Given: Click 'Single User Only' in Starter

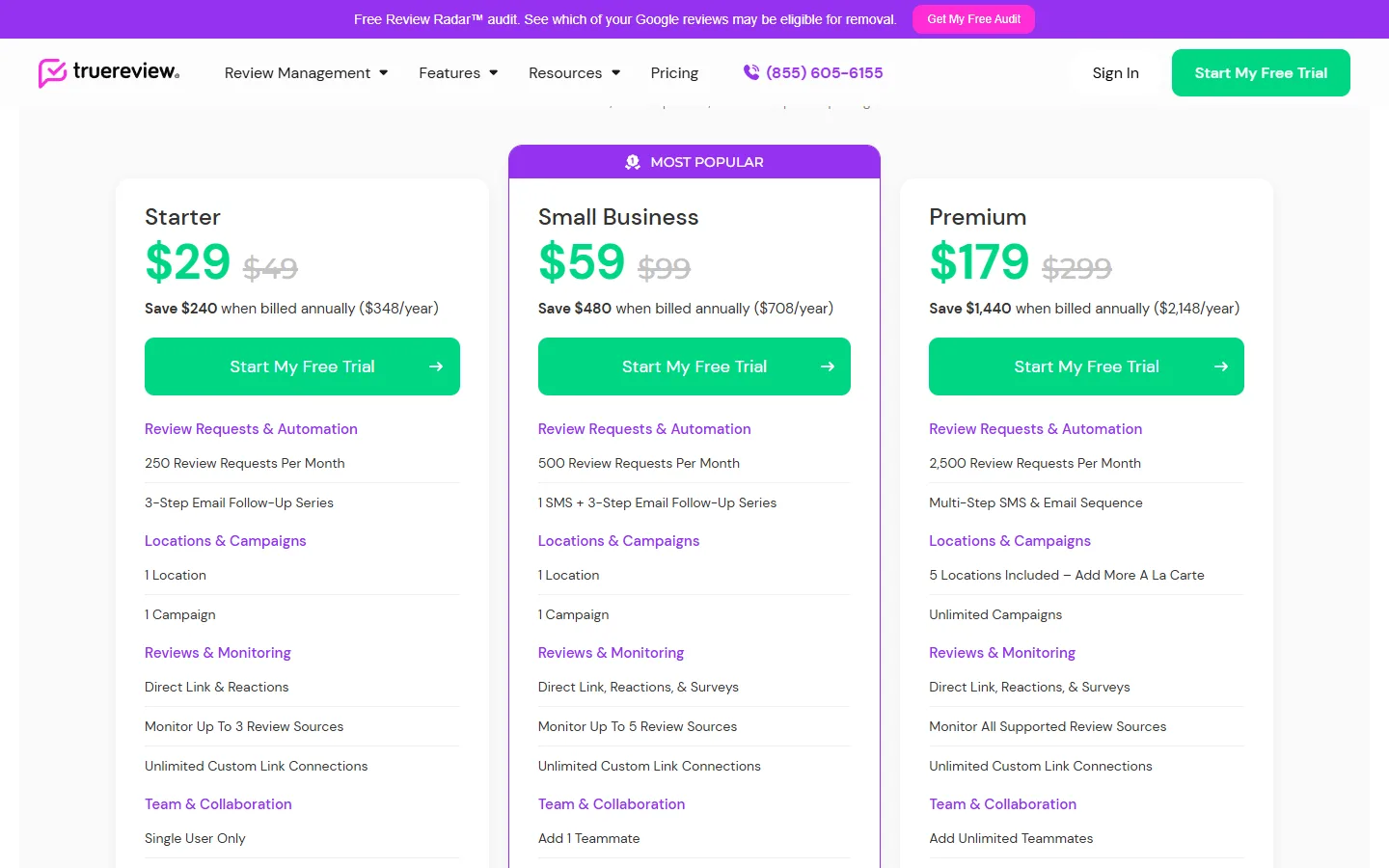Looking at the screenshot, I should 195,838.
